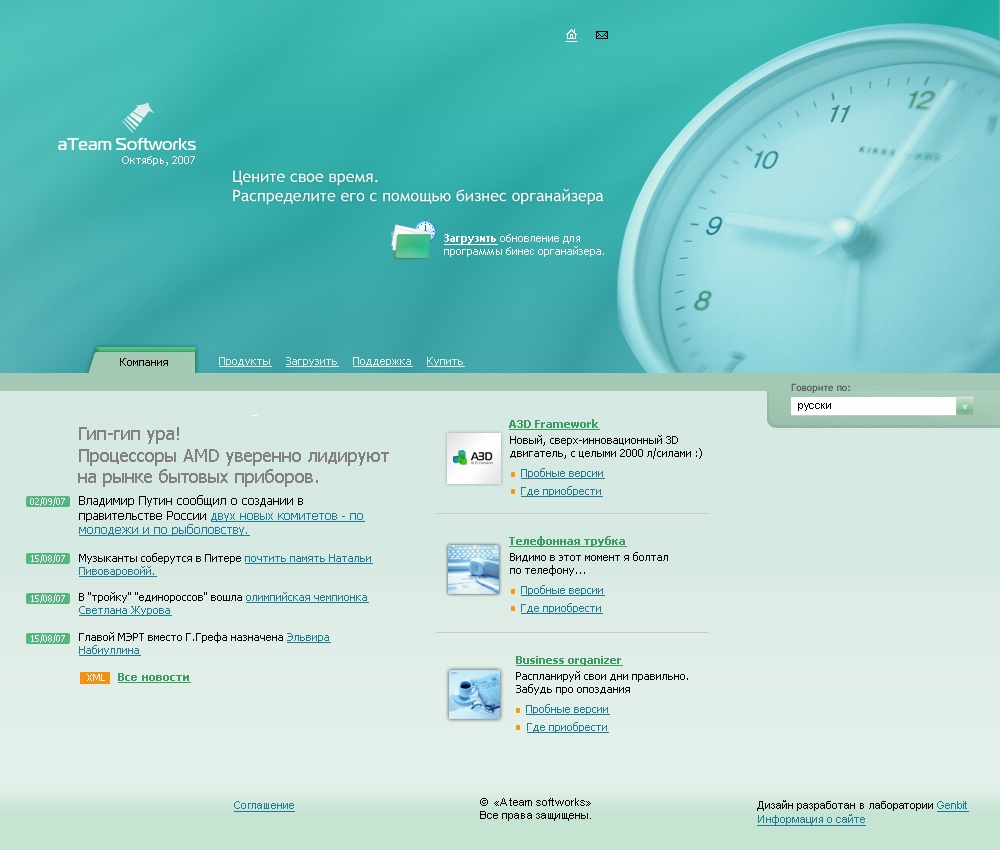Image resolution: width=1000 pixels, height=850 pixels.
Task: Click the orange XML feed icon
Action: [95, 678]
